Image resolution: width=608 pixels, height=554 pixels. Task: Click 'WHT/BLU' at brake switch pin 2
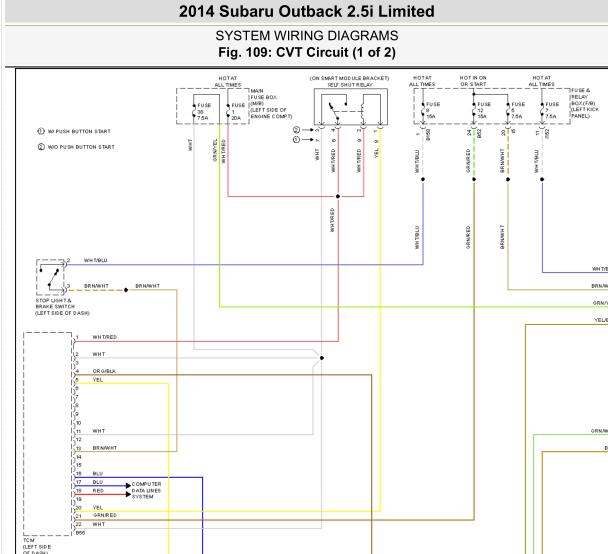tap(95, 261)
